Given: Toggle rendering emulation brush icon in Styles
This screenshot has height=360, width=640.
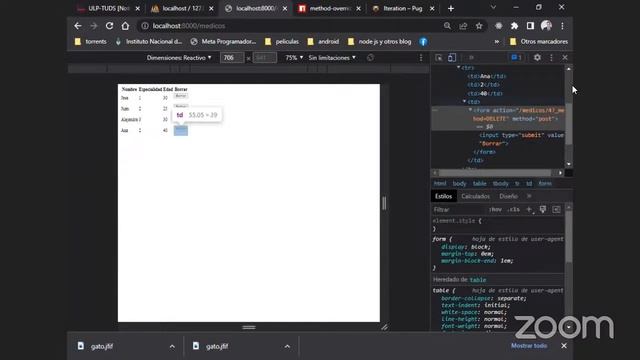Looking at the screenshot, I should (543, 209).
